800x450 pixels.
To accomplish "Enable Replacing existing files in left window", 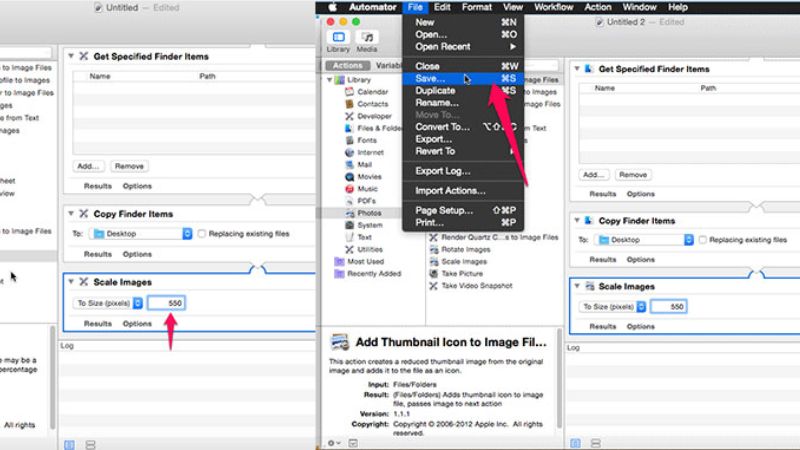I will tap(202, 233).
